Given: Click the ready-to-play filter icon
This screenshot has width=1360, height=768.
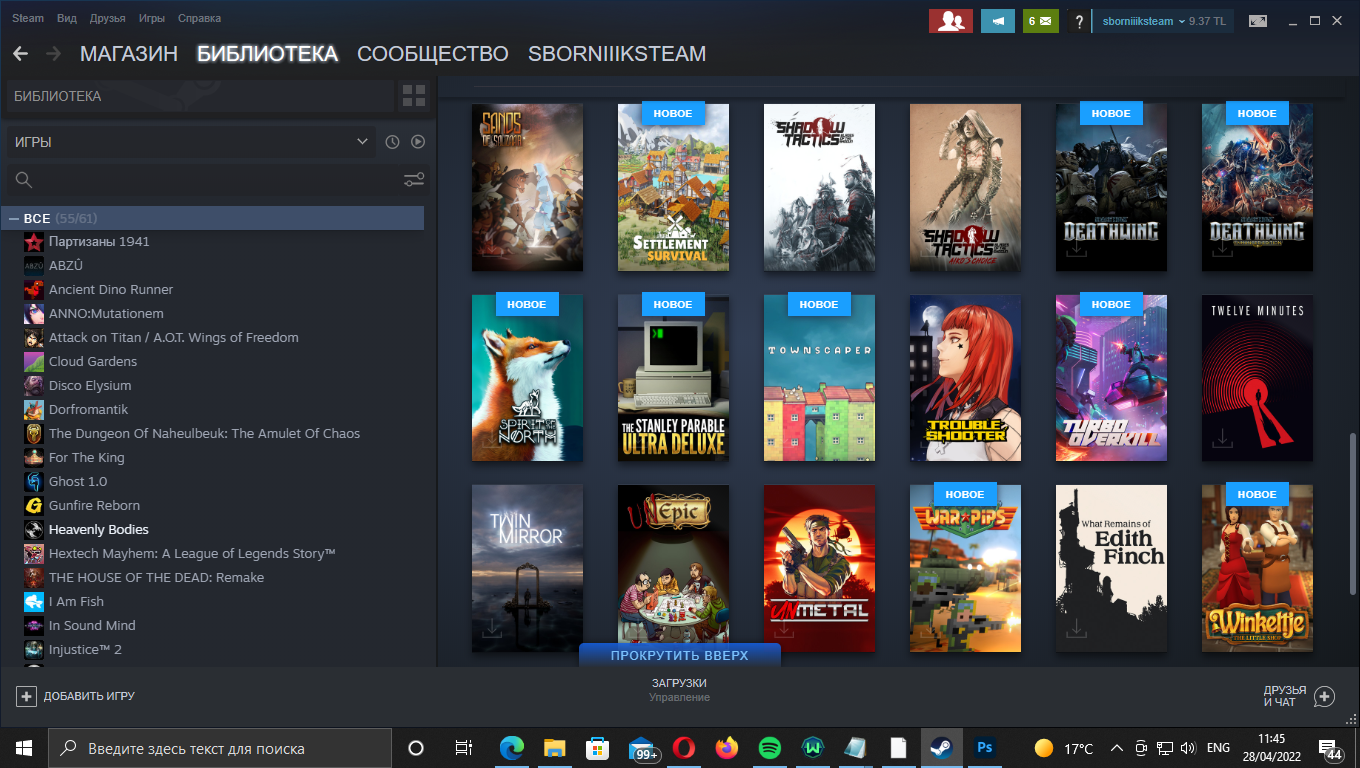Looking at the screenshot, I should tap(418, 142).
